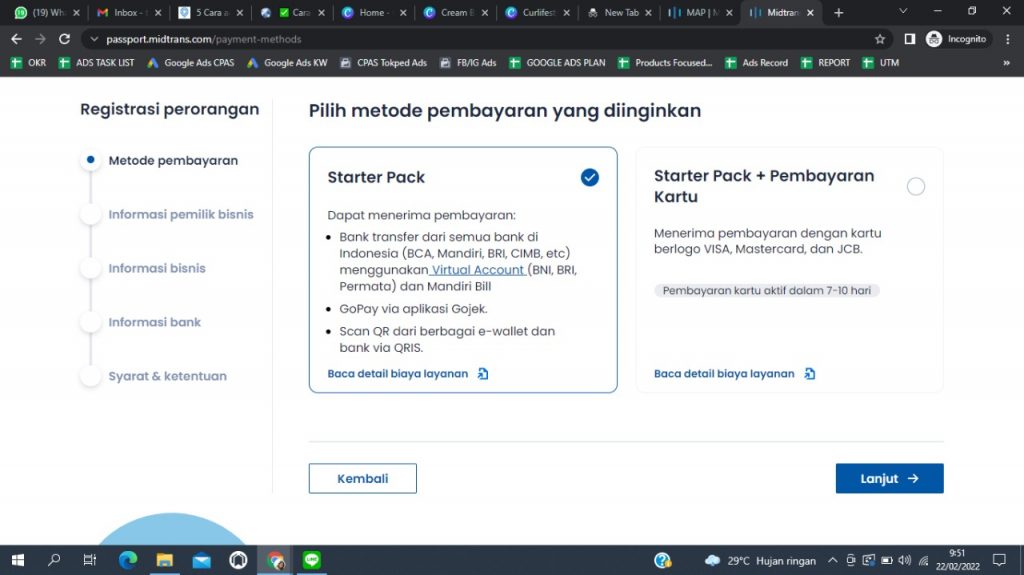Open Chrome three-dot menu
This screenshot has height=575, width=1024.
[x=1008, y=39]
